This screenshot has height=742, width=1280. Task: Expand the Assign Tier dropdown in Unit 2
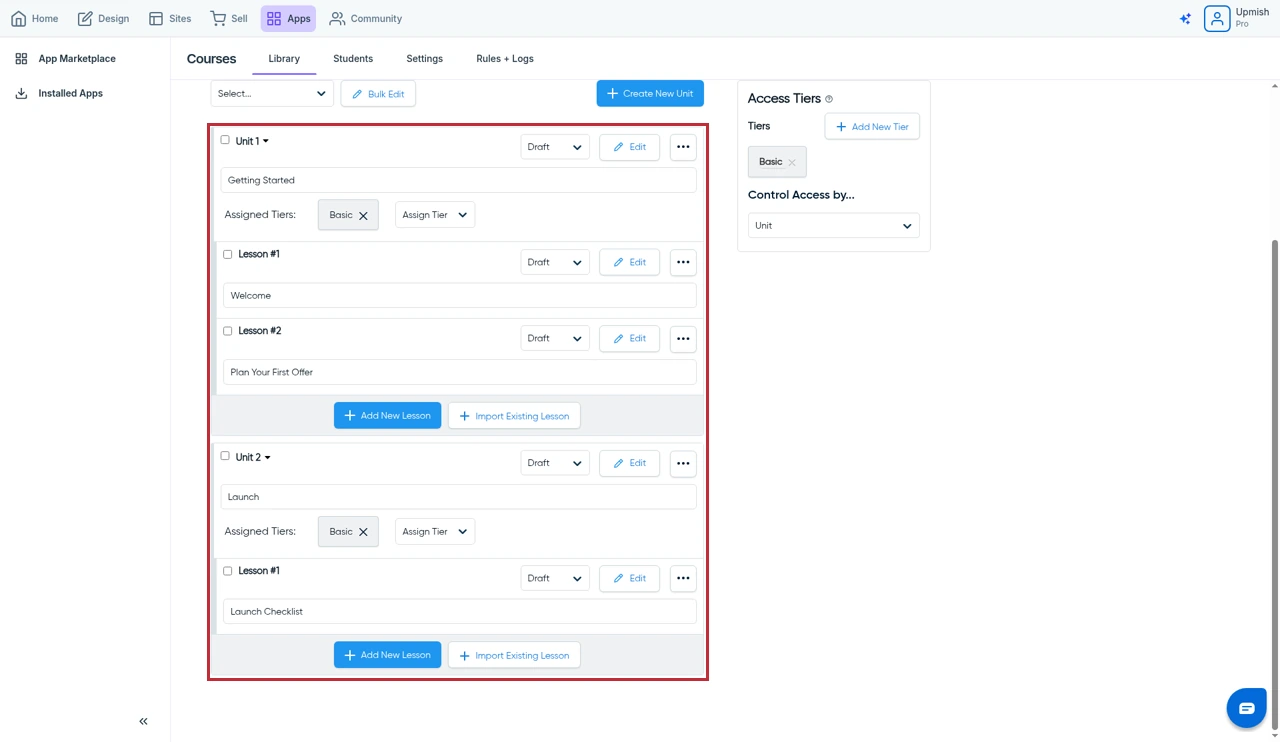point(435,532)
